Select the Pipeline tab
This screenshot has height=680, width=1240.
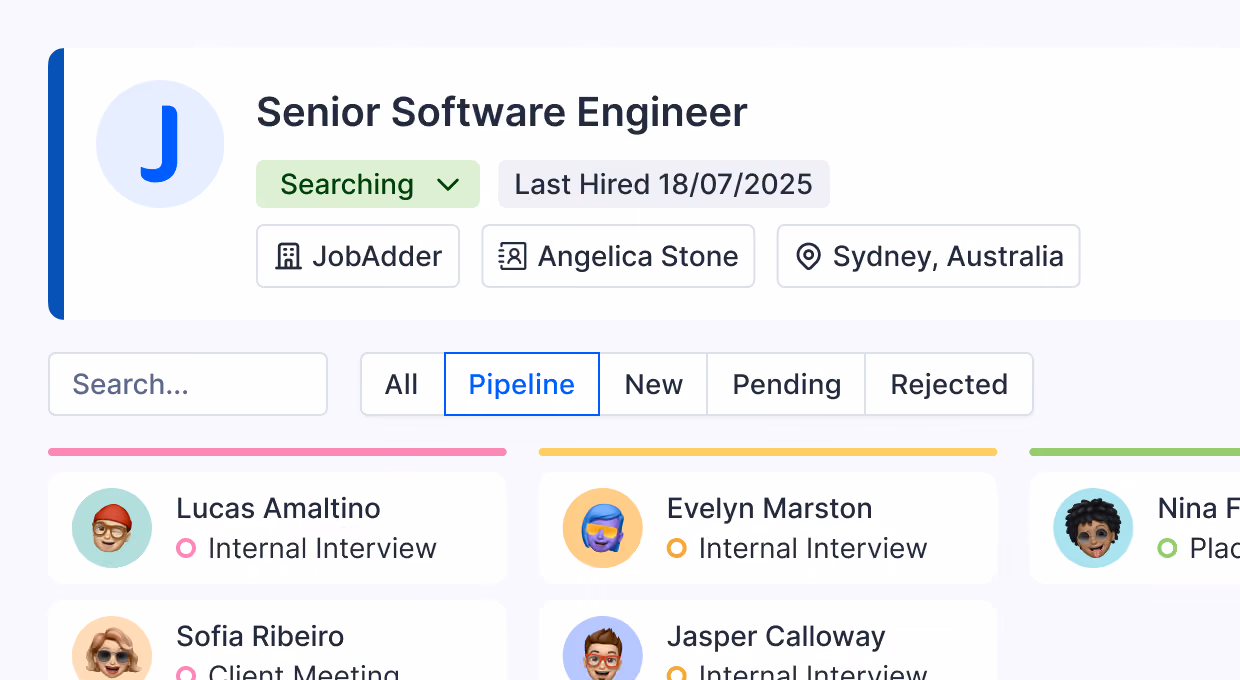click(x=522, y=384)
